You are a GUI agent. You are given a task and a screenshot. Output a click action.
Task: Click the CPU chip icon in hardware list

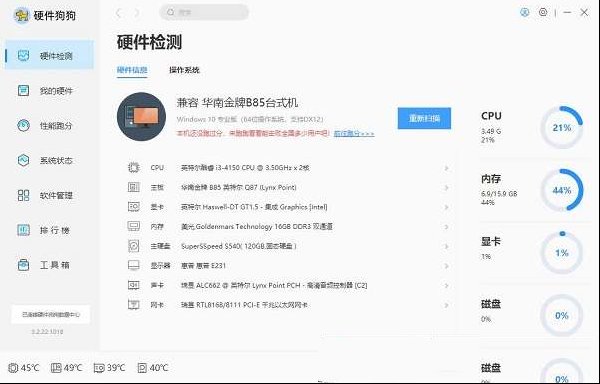click(134, 168)
